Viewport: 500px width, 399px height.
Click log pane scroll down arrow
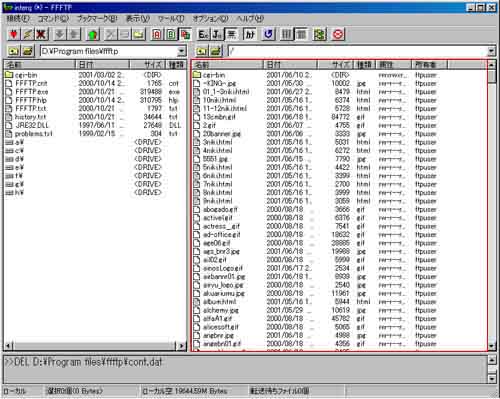[492, 379]
